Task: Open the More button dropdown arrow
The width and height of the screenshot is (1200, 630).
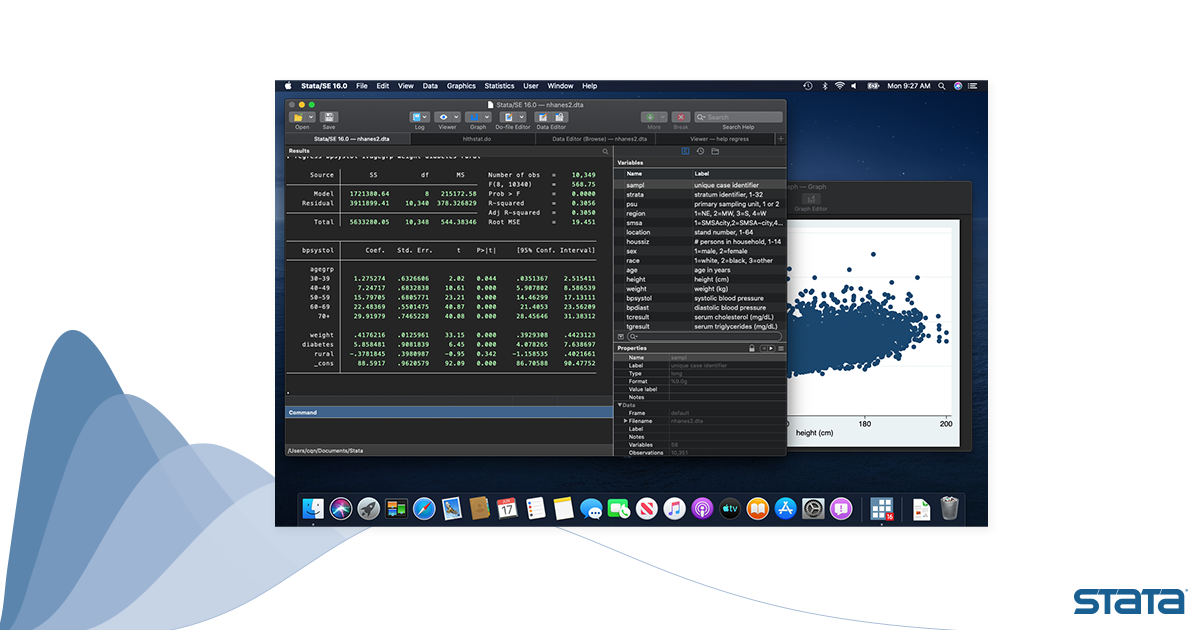Action: pyautogui.click(x=662, y=117)
